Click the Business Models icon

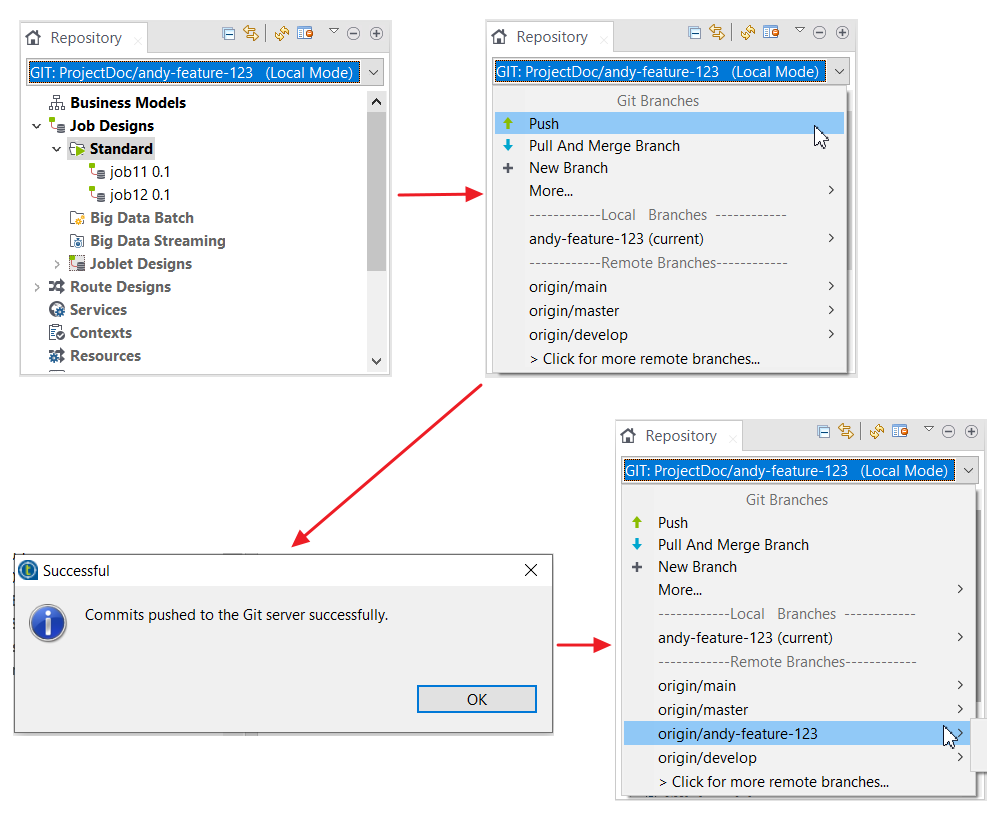[57, 103]
